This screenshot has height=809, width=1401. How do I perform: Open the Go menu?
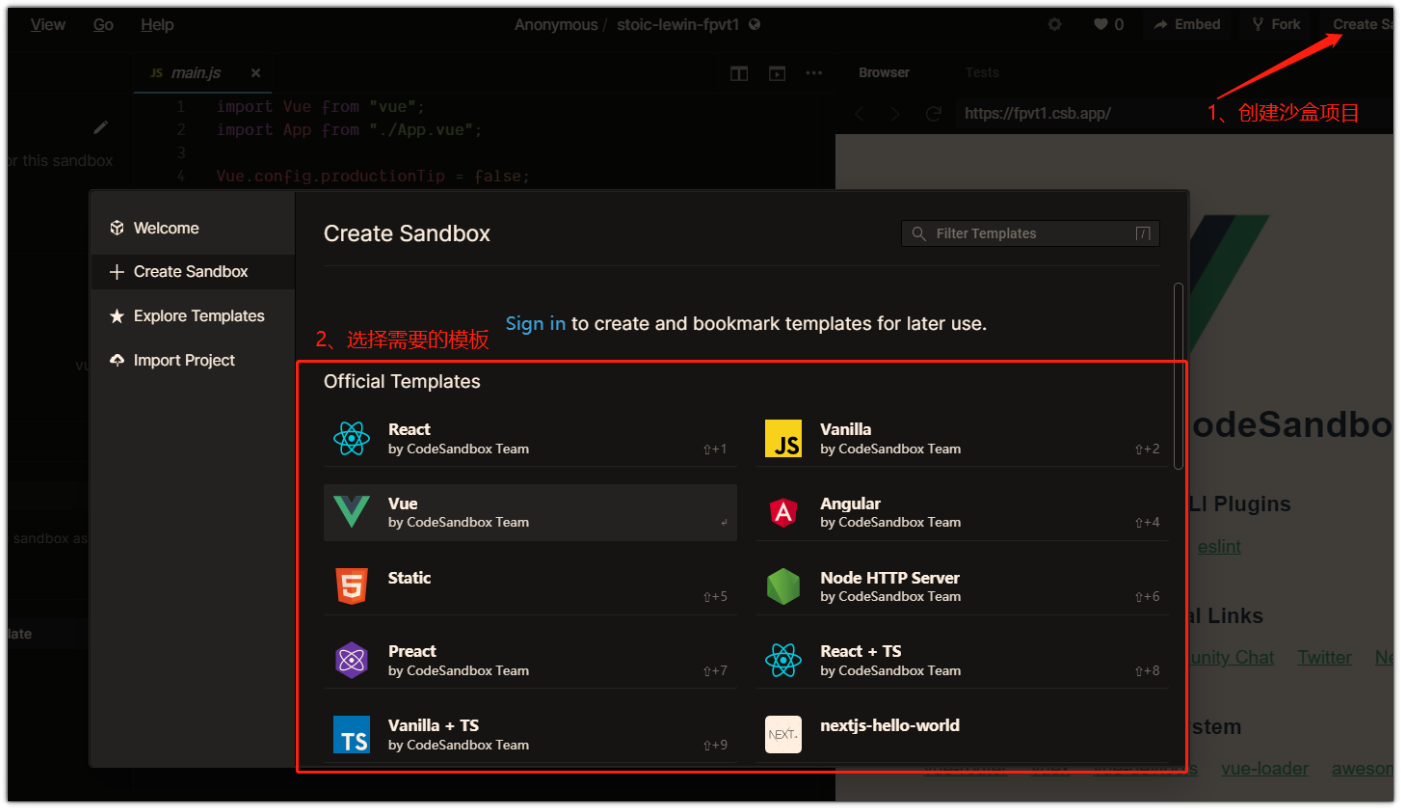[x=103, y=24]
